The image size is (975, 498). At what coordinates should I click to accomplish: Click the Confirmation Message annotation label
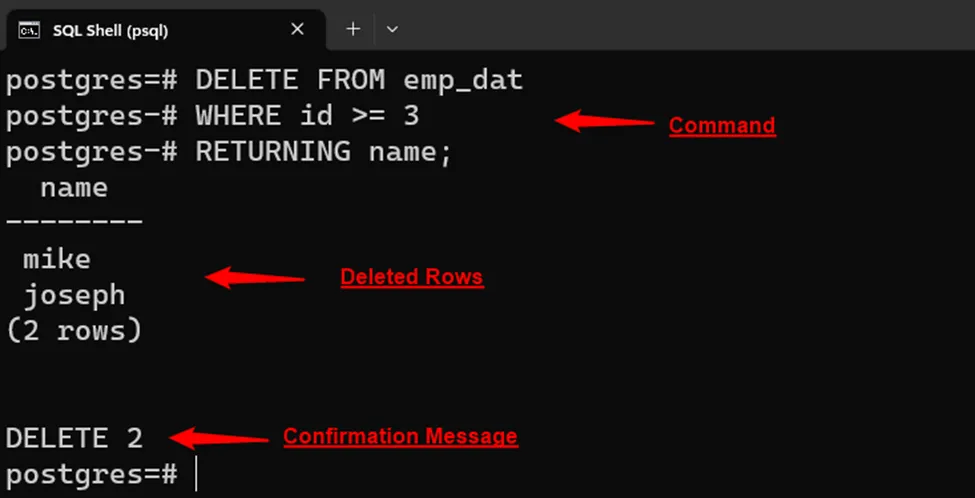tap(400, 436)
